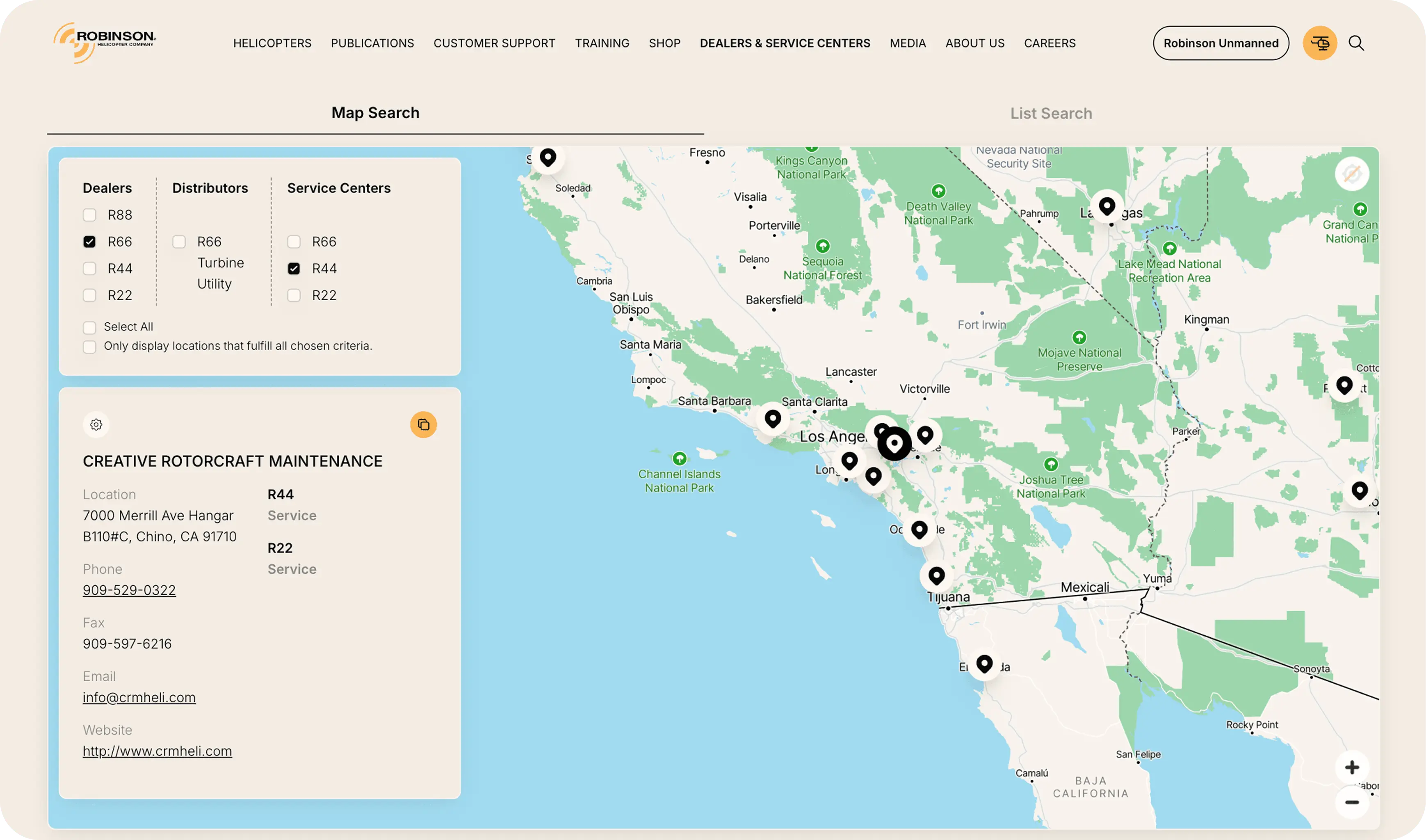The image size is (1426, 840).
Task: Open the Helicopters menu
Action: 272,43
